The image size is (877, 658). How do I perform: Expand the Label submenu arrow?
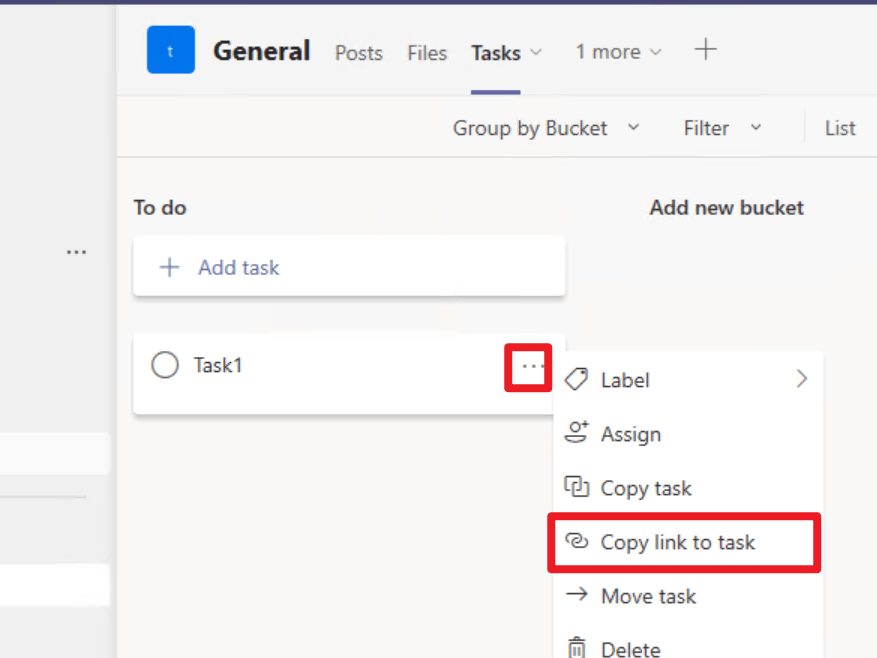tap(801, 380)
